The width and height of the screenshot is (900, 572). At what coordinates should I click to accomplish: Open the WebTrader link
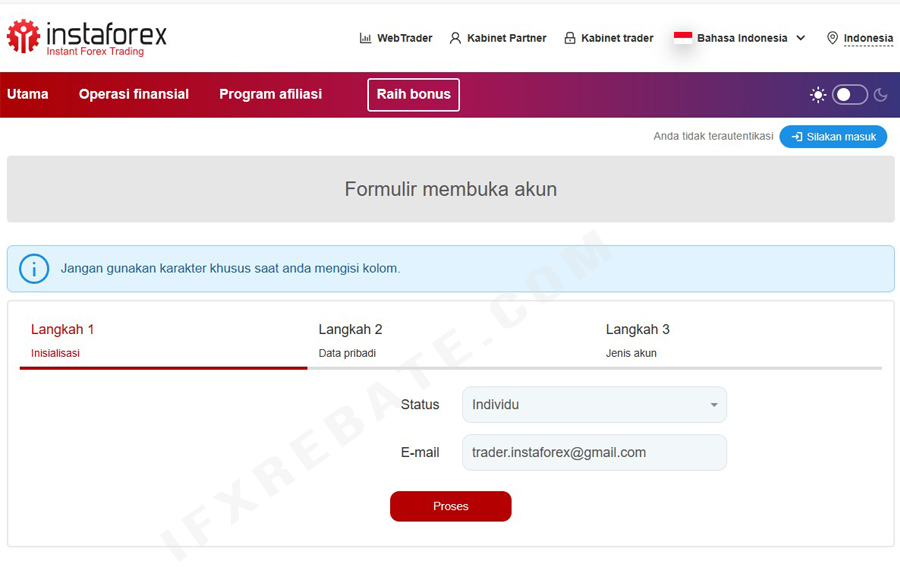(404, 38)
